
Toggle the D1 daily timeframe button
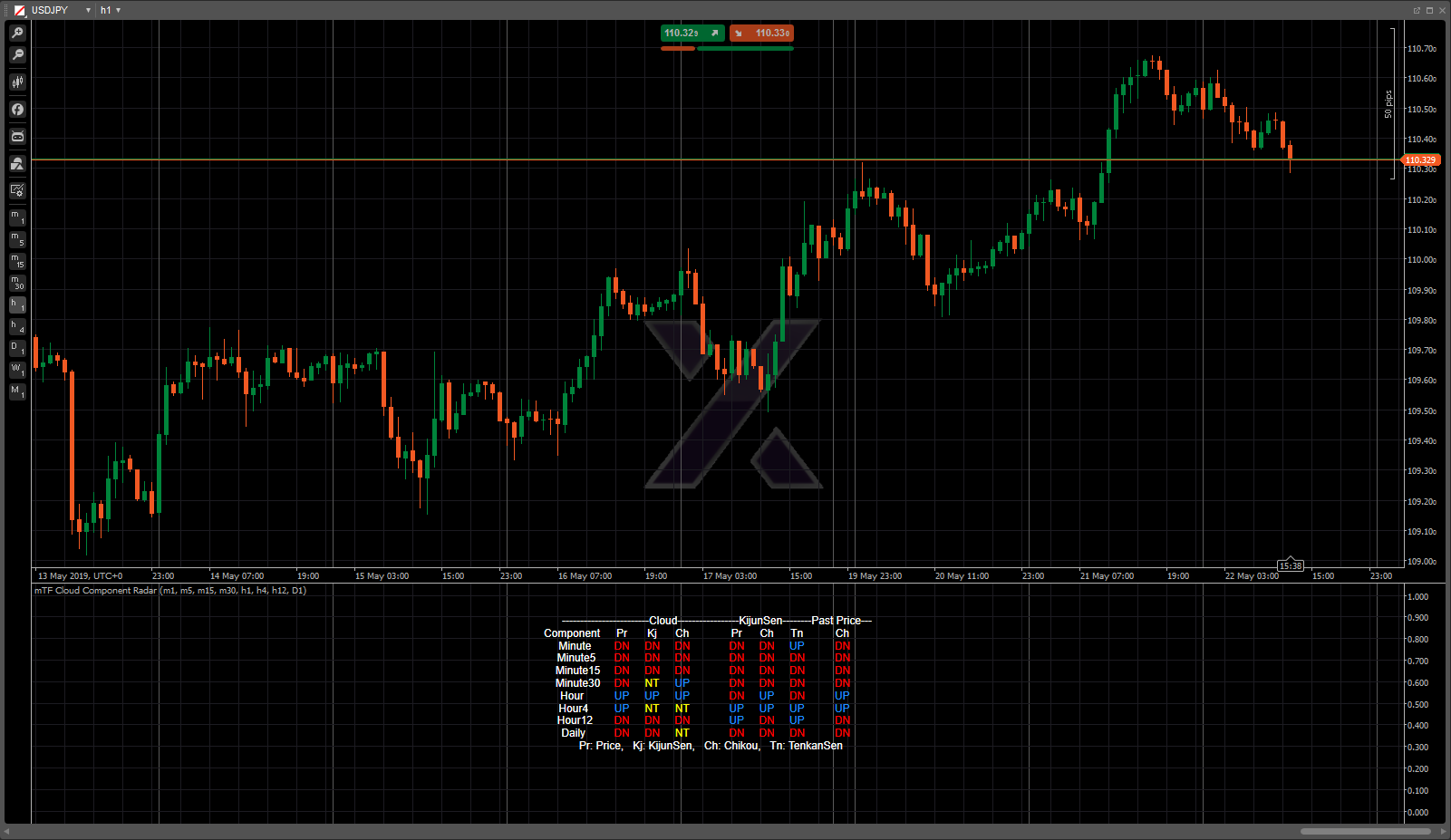17,349
